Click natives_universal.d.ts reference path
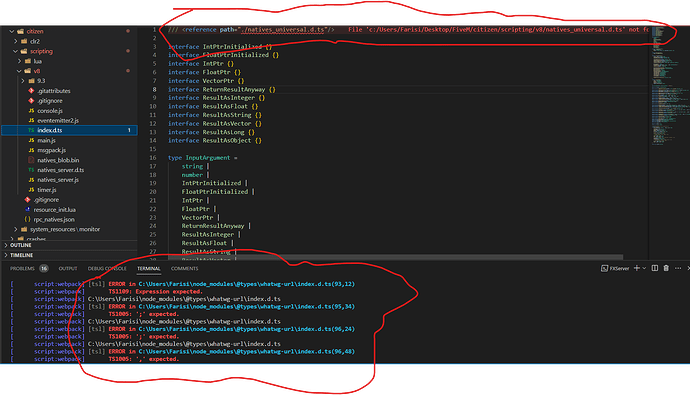Viewport: 690px width, 395px height. 283,29
